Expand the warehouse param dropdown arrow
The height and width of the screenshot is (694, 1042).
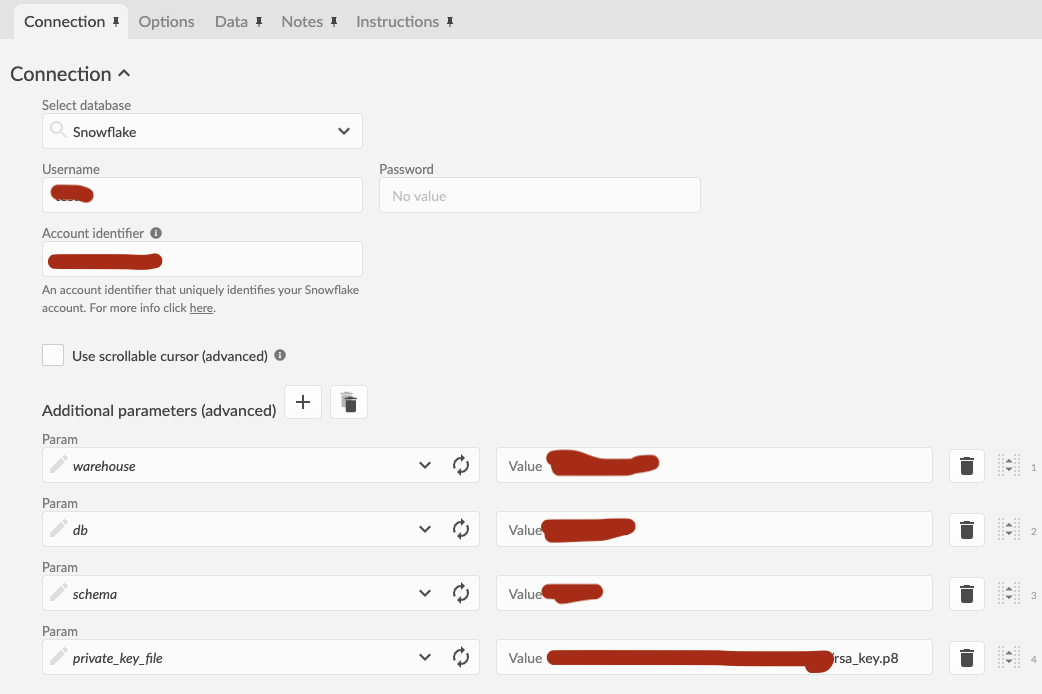(425, 465)
